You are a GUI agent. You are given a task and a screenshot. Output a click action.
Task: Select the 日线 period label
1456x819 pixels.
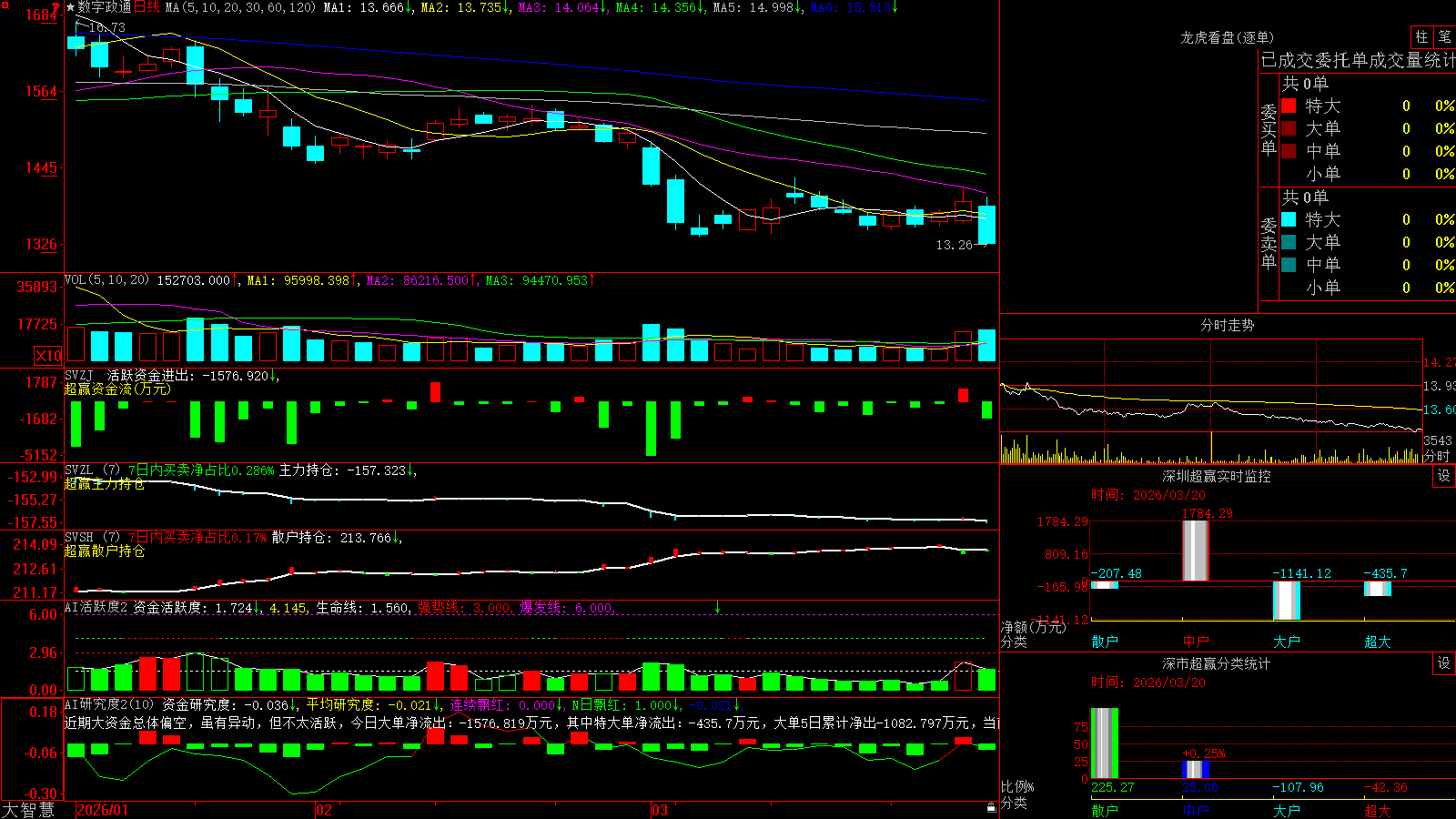pos(147,7)
